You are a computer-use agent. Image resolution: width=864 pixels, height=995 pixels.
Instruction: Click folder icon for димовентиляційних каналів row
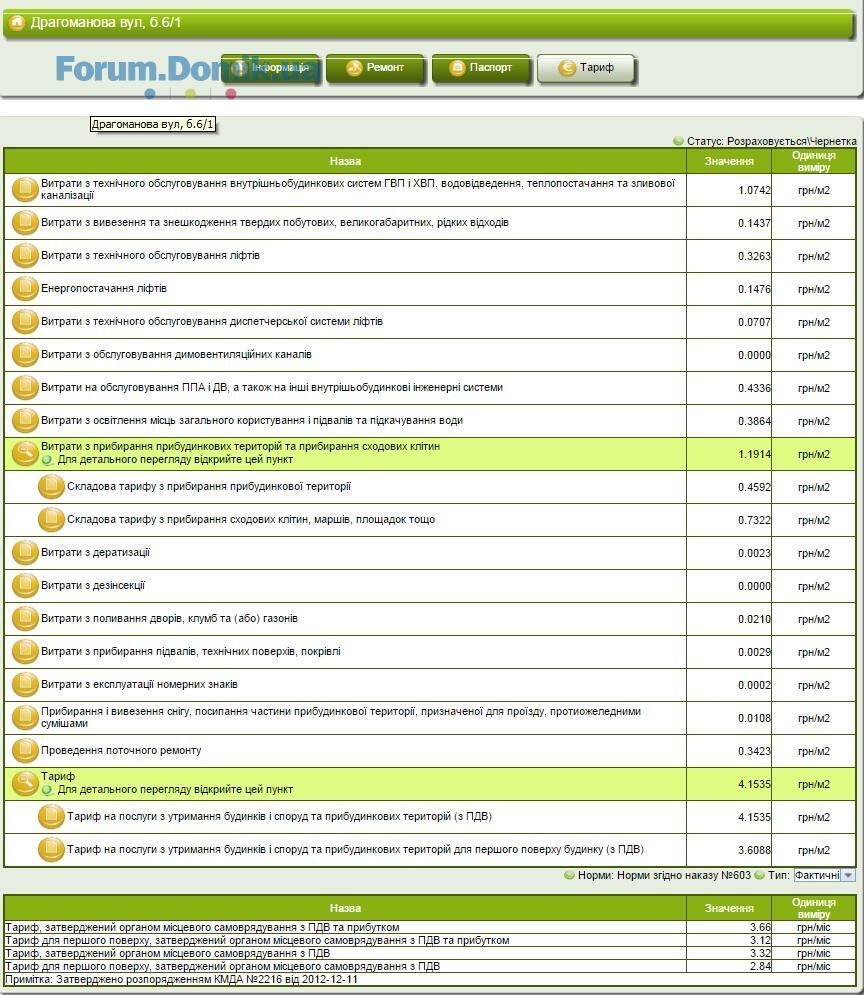[25, 355]
